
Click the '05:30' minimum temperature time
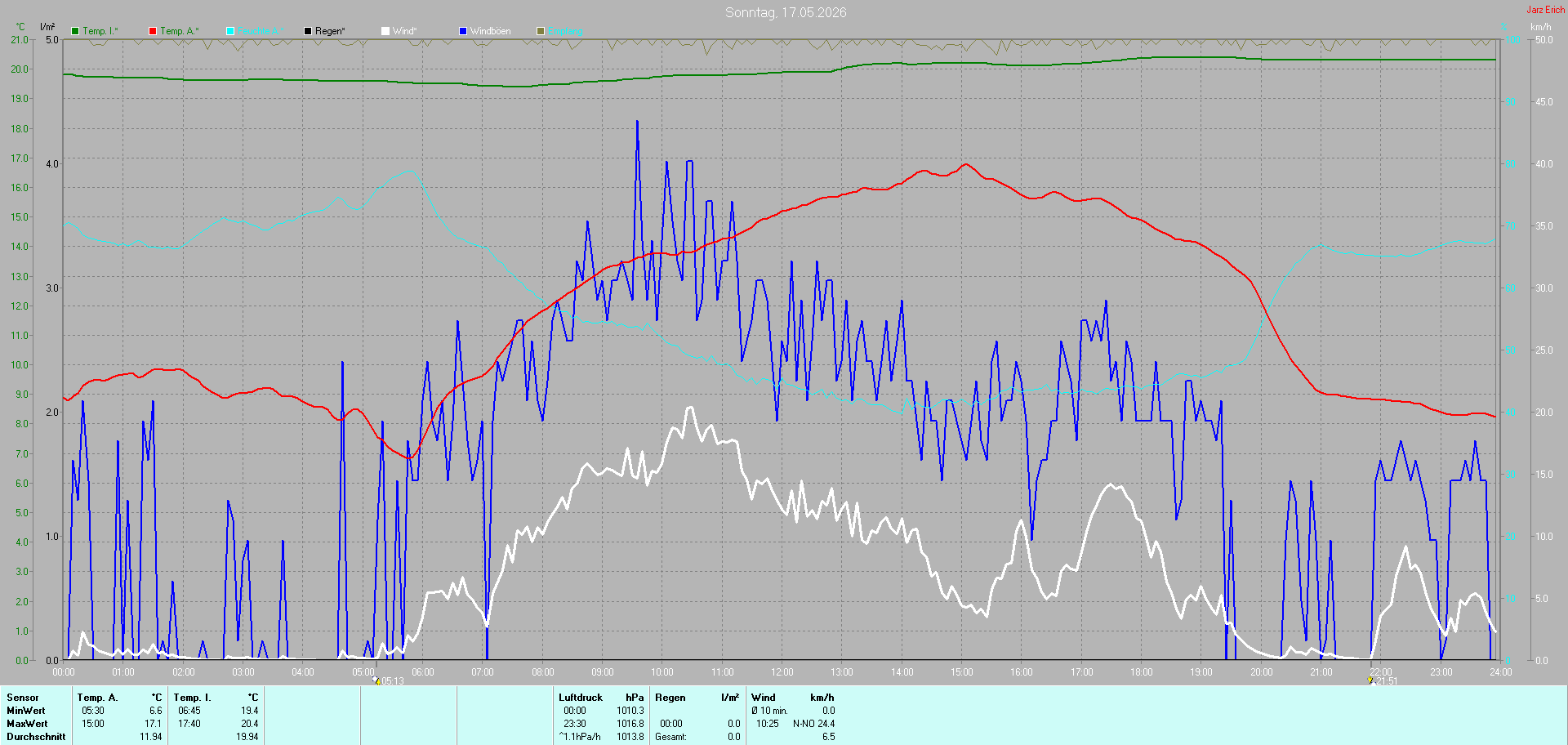(x=93, y=711)
